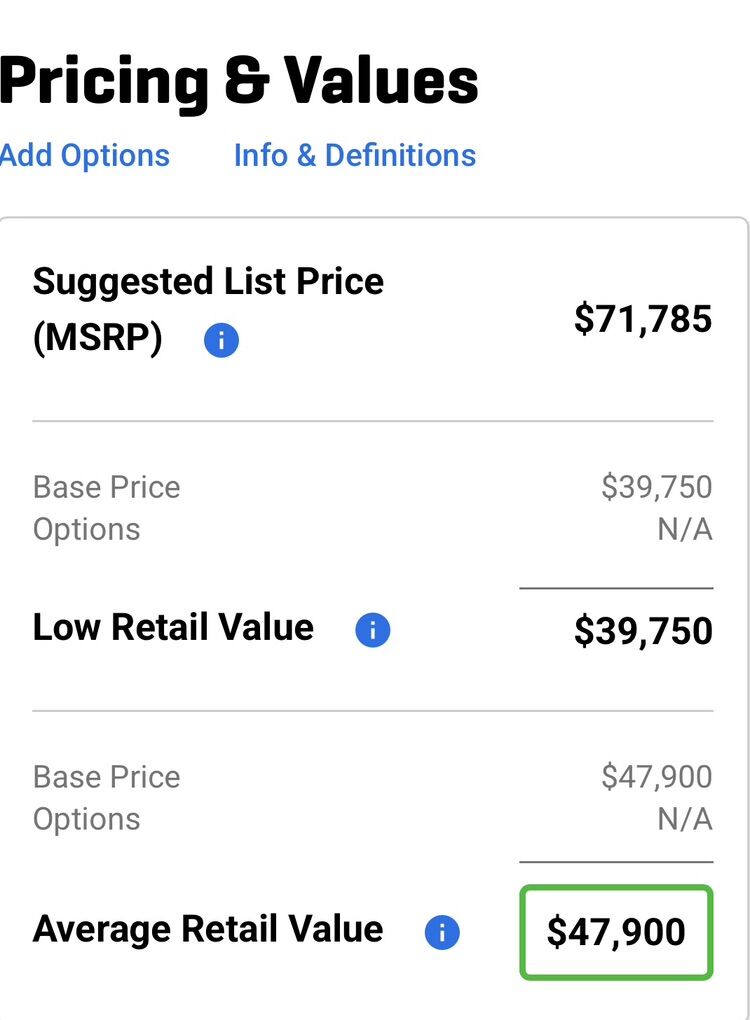Click the Options label above Average Retail Value
750x1020 pixels.
tap(86, 820)
